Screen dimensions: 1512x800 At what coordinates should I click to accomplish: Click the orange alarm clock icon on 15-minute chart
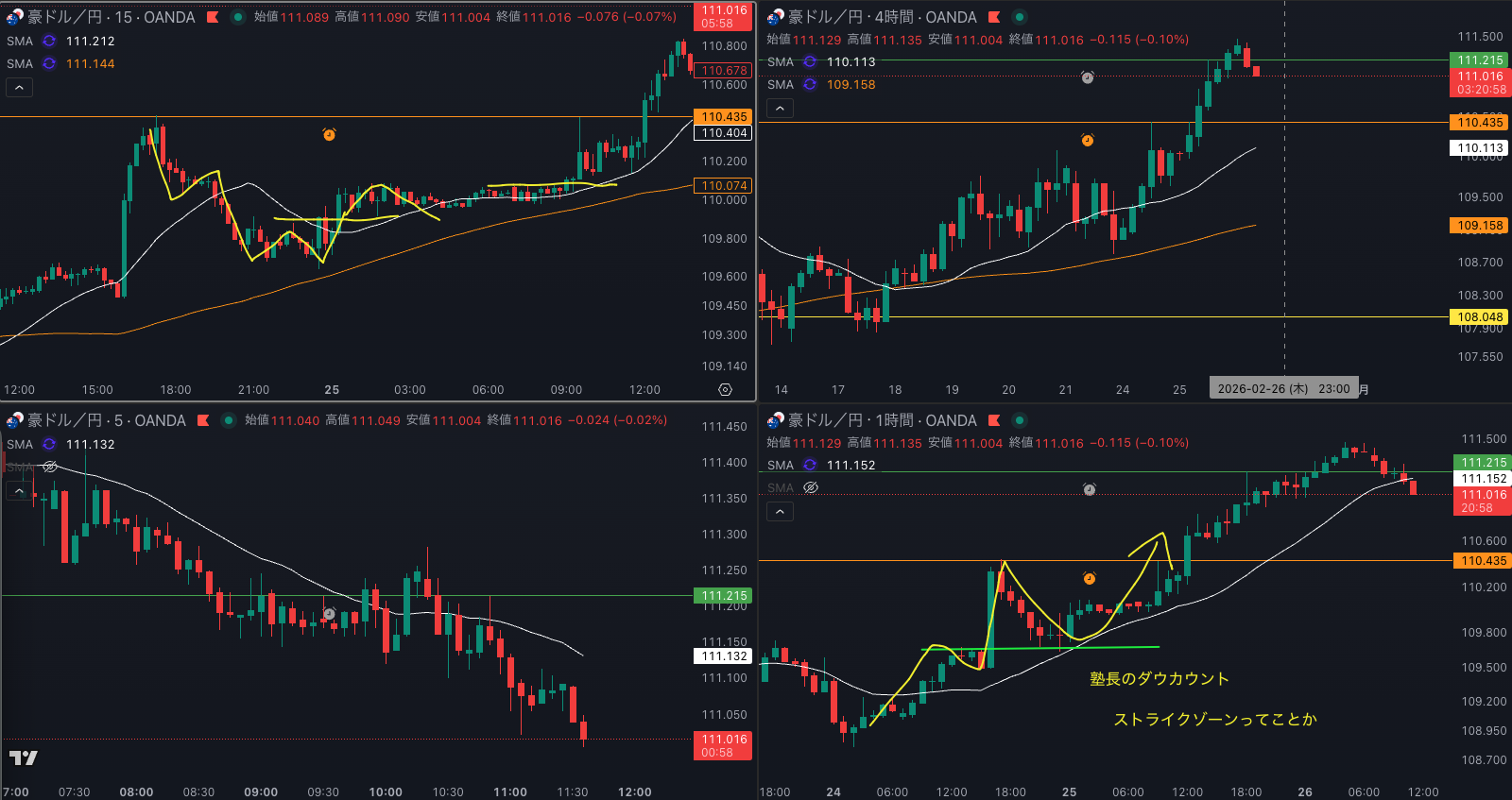pyautogui.click(x=329, y=135)
